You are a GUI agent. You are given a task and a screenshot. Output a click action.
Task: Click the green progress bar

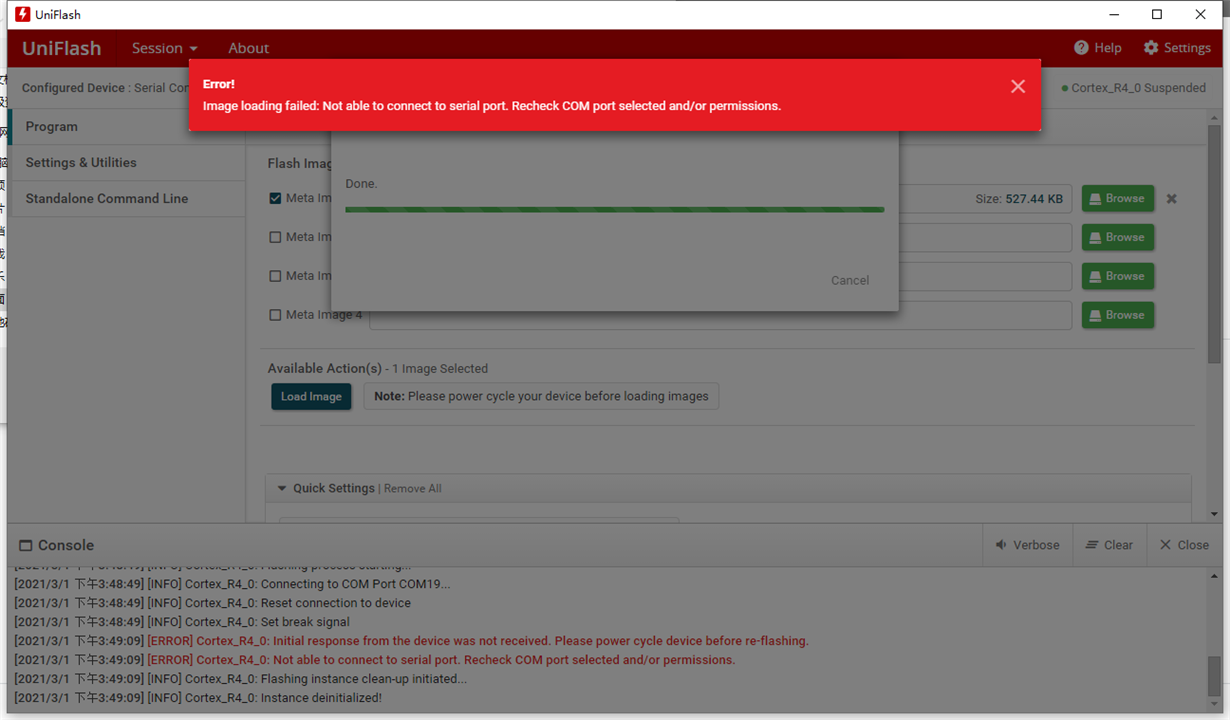pos(614,209)
